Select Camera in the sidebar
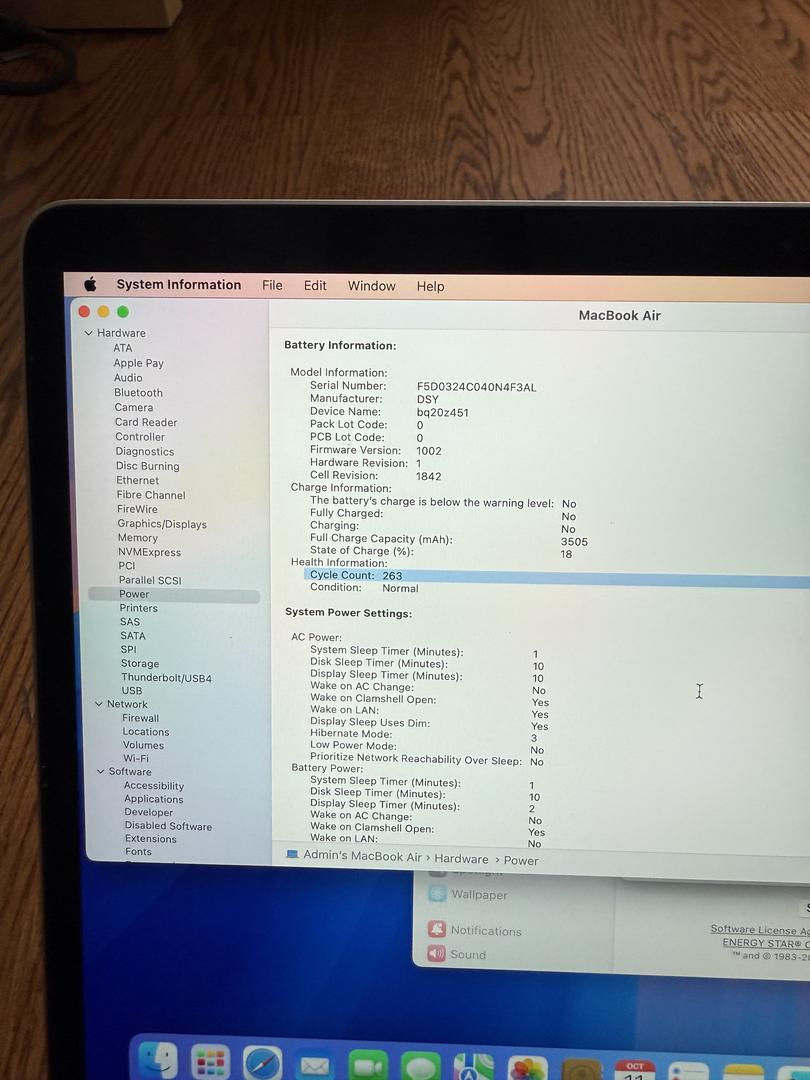This screenshot has height=1080, width=810. 134,407
